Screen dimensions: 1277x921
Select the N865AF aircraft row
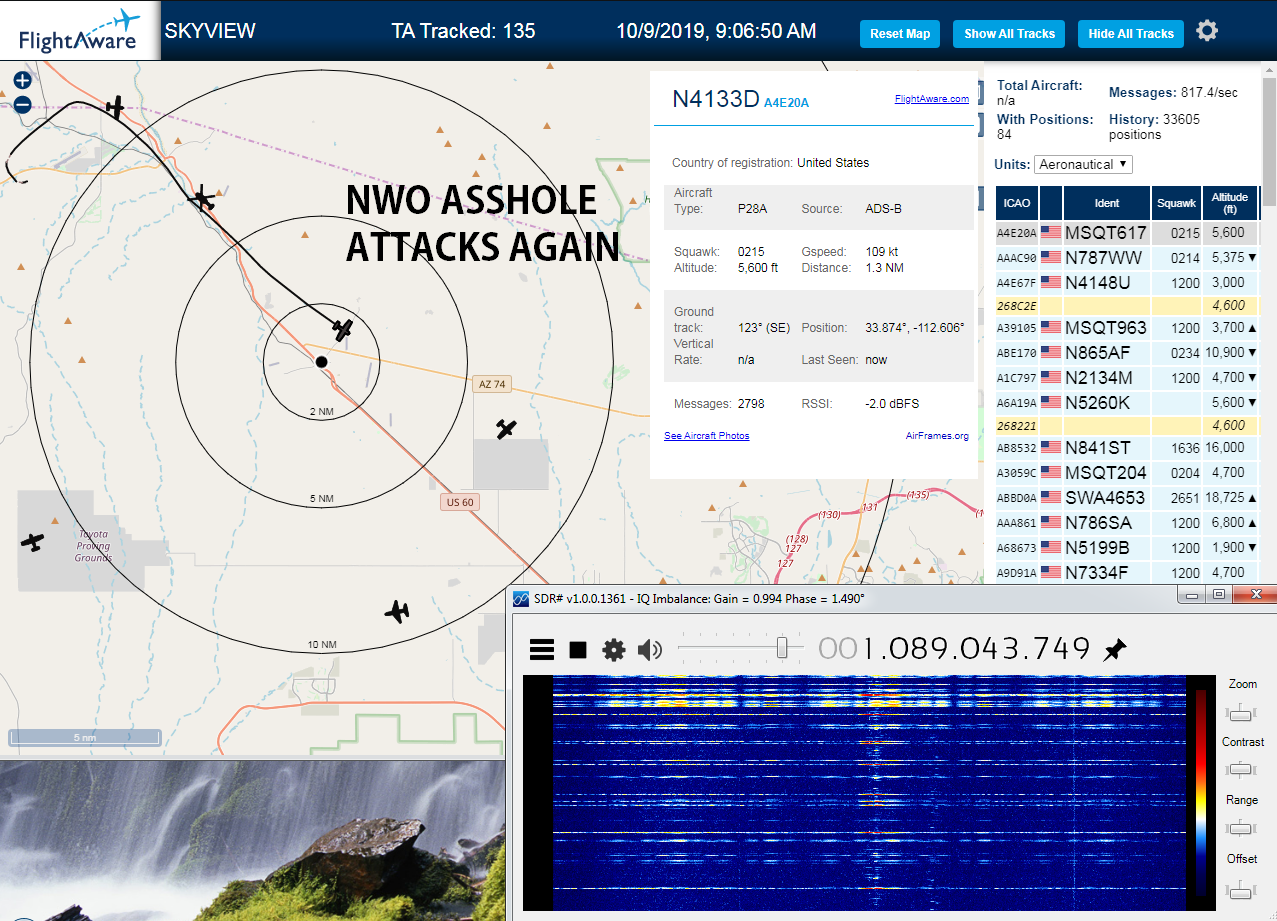pyautogui.click(x=1127, y=353)
